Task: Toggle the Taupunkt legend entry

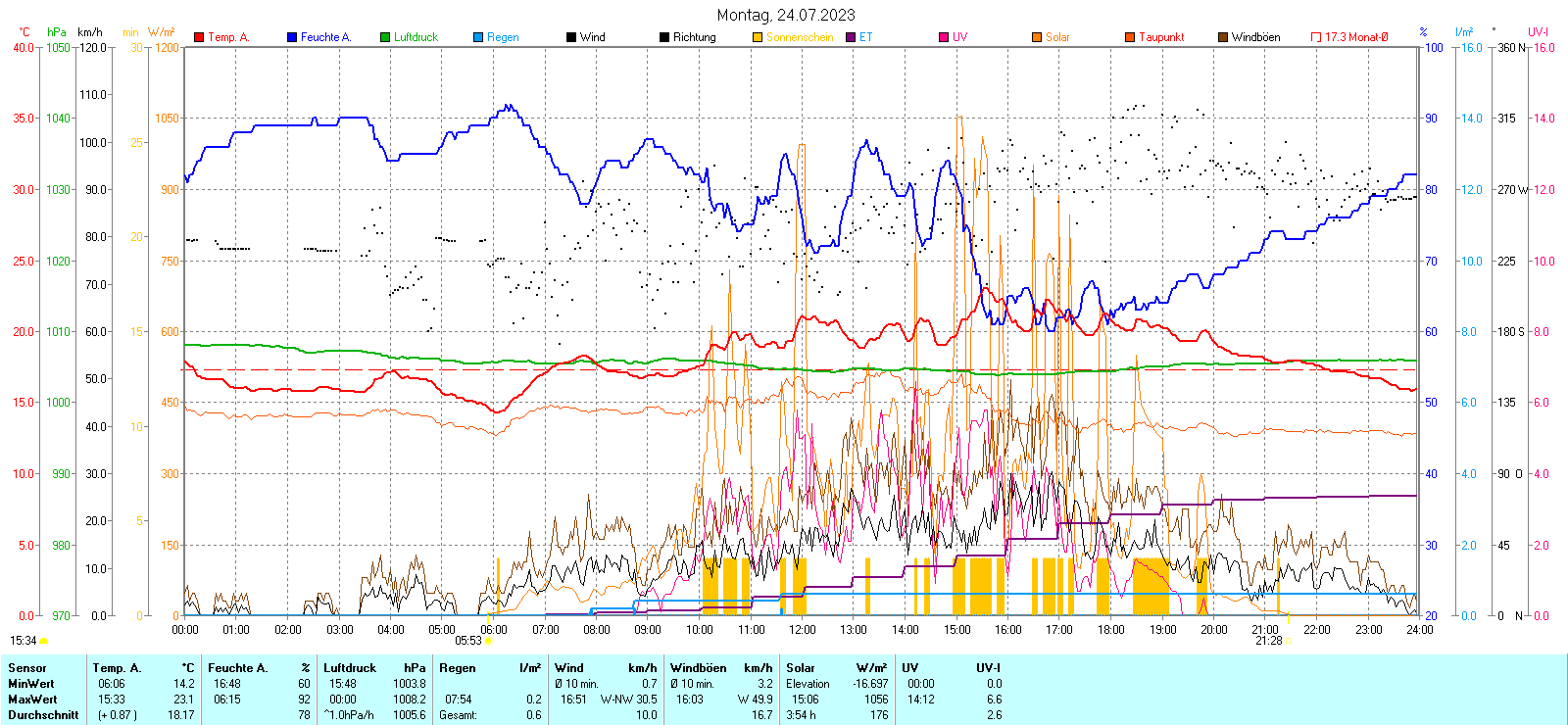Action: point(1161,37)
